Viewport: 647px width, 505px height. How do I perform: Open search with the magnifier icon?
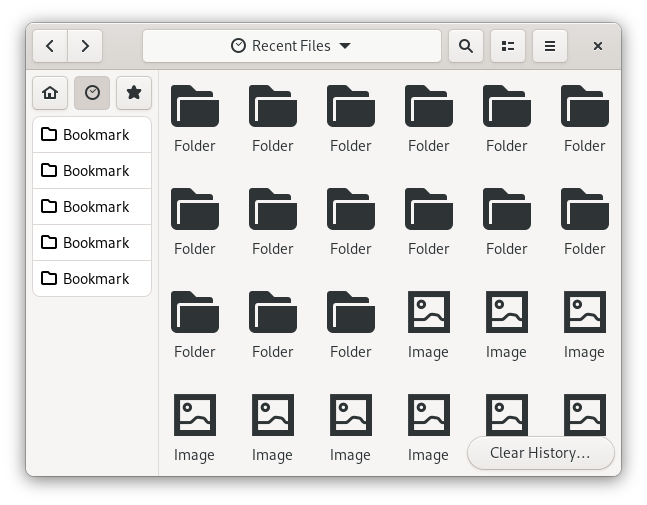(466, 46)
